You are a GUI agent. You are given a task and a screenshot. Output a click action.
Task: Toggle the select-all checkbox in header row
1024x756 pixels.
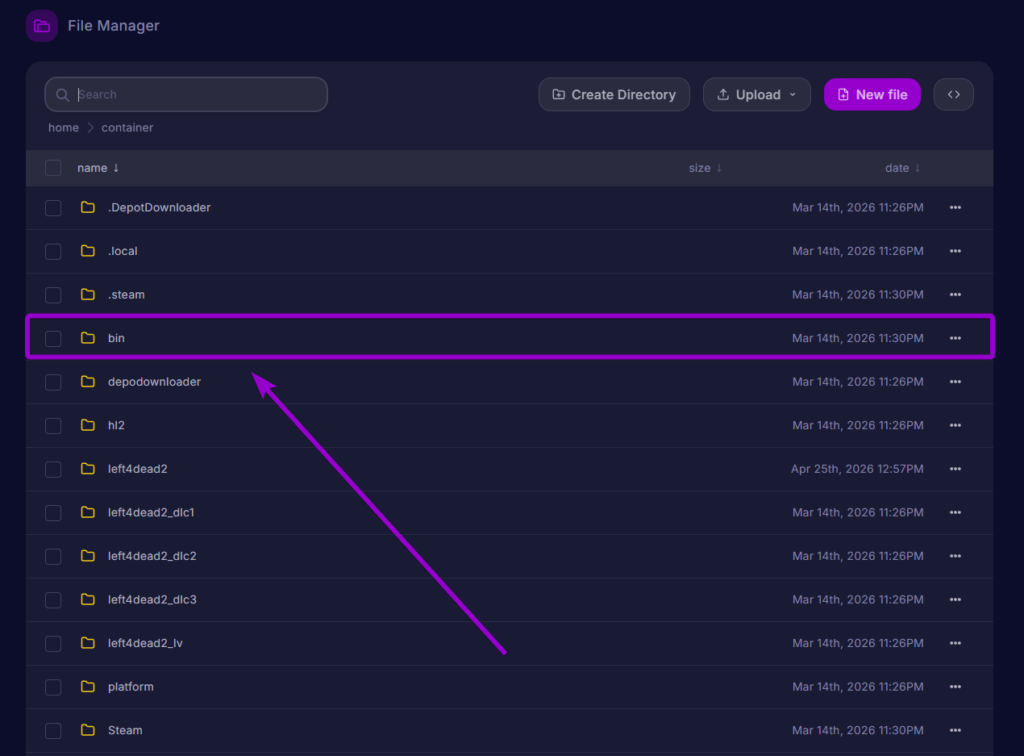click(53, 167)
